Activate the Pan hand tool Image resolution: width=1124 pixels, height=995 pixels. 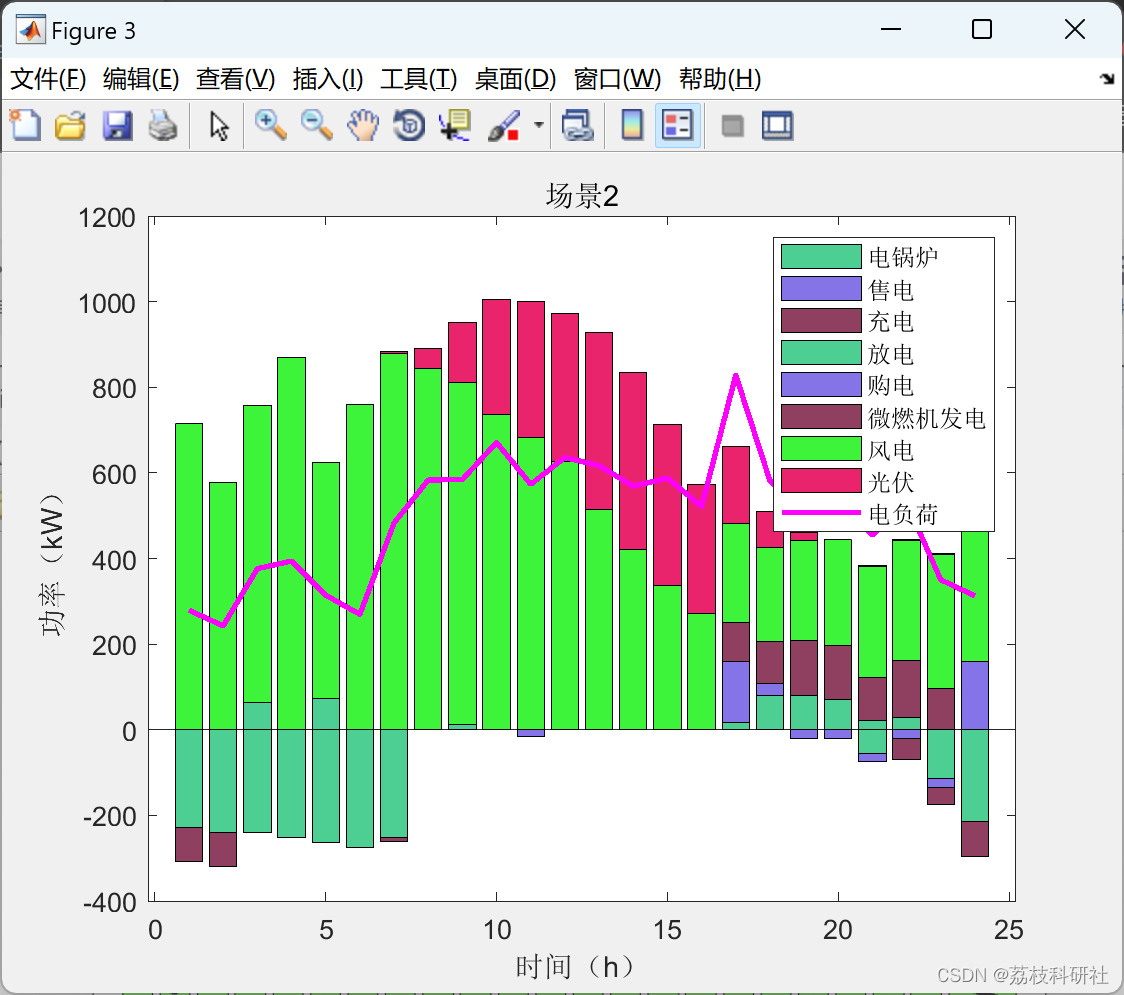(363, 125)
